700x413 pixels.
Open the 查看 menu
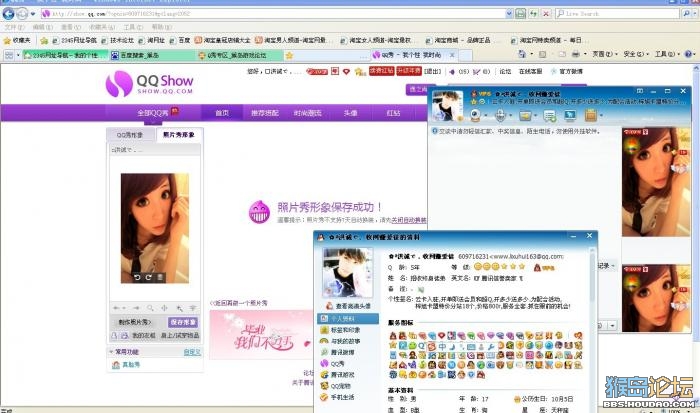pyautogui.click(x=71, y=27)
